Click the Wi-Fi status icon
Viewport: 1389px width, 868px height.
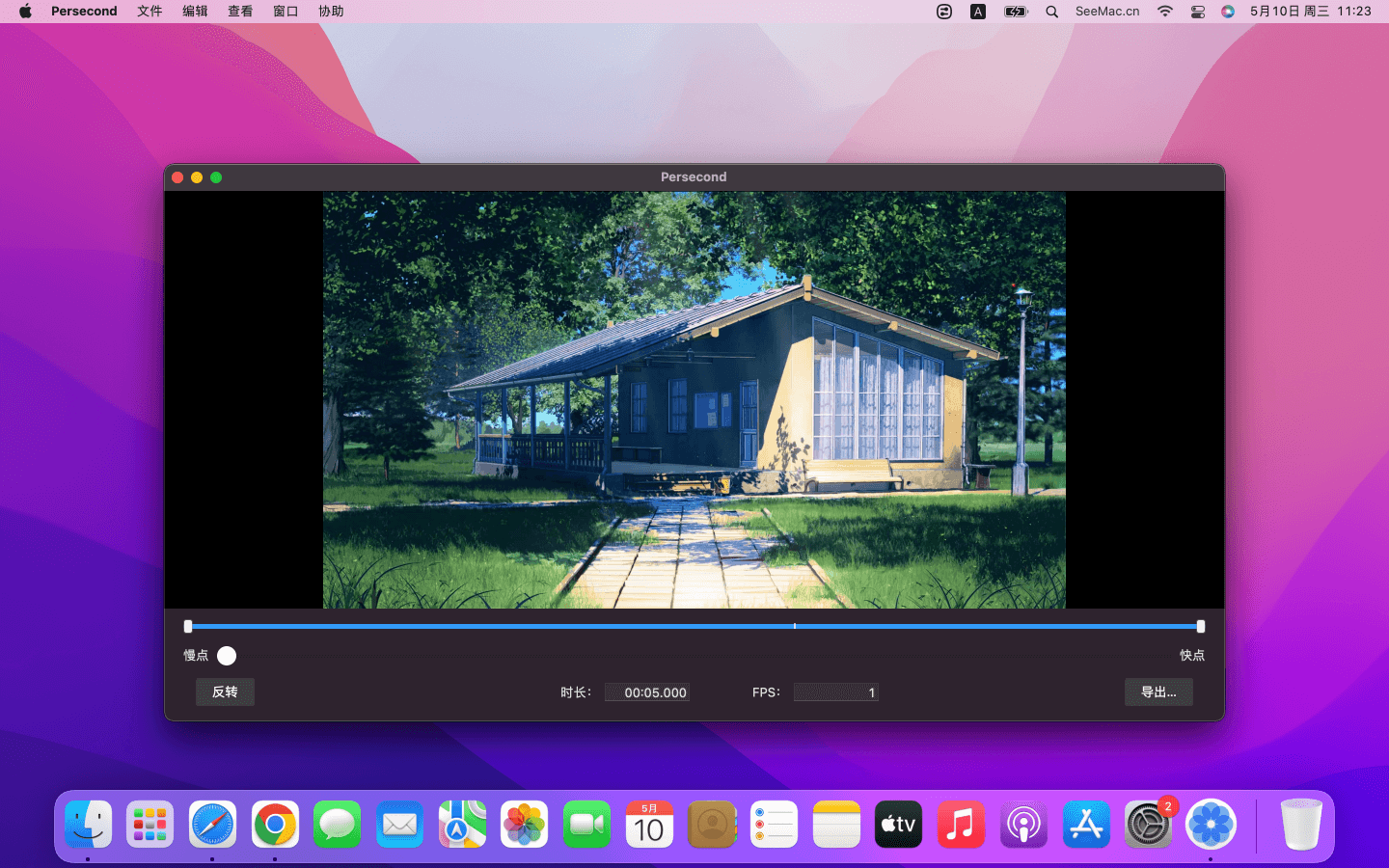pyautogui.click(x=1165, y=12)
